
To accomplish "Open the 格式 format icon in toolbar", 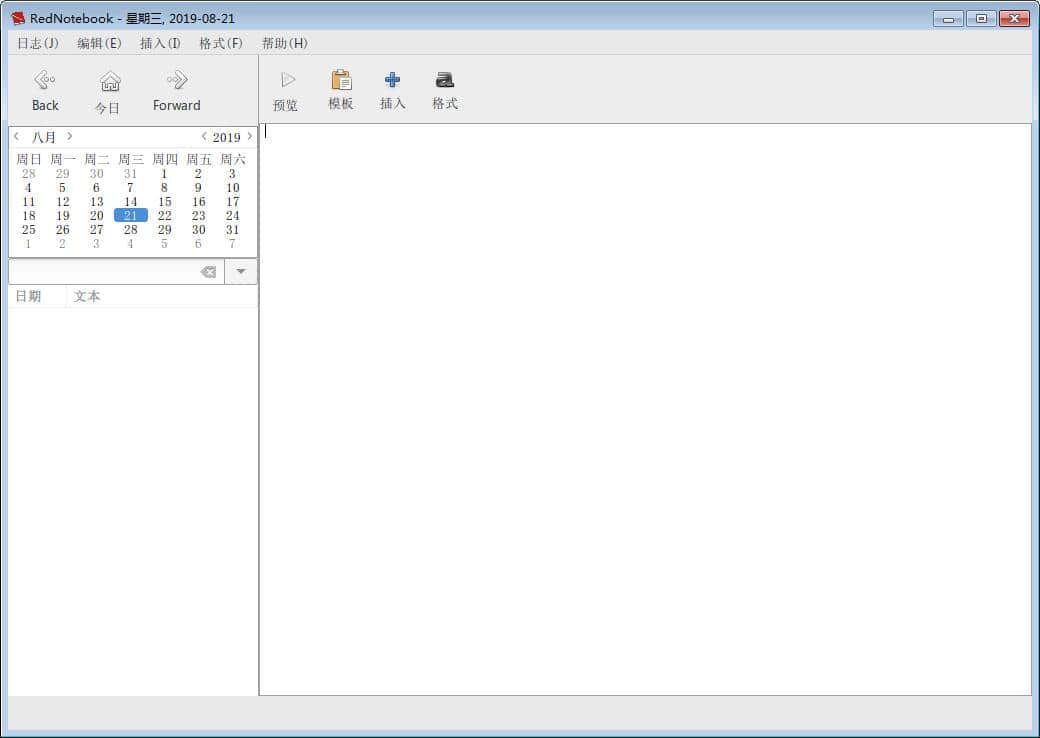I will (x=445, y=80).
